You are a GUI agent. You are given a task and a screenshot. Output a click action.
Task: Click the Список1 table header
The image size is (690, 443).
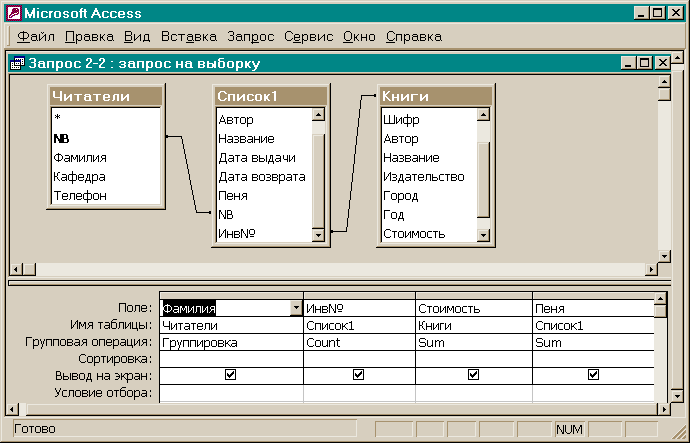tap(271, 96)
